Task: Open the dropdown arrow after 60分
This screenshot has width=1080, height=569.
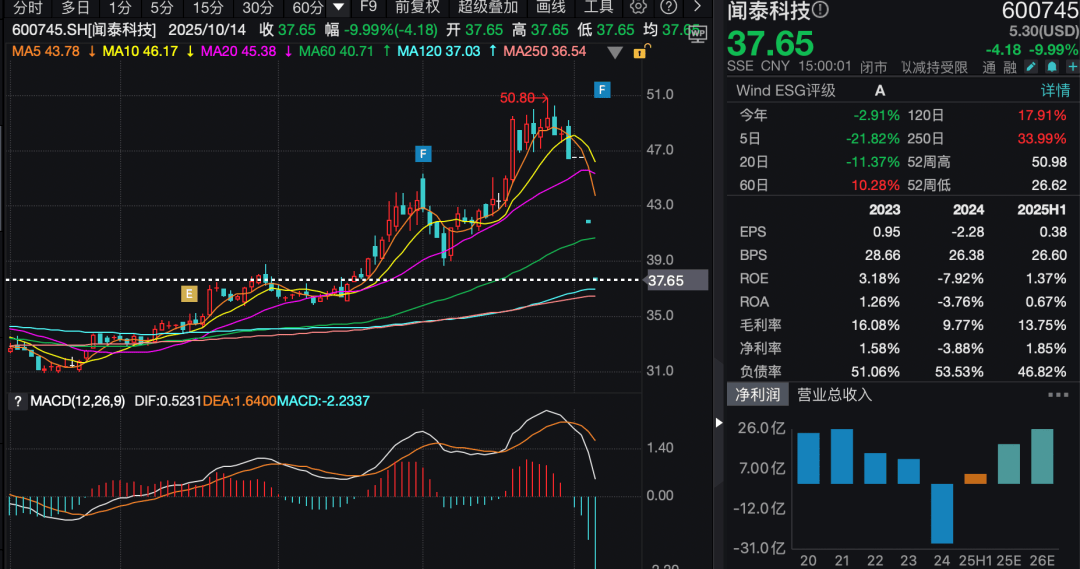Action: pos(339,7)
